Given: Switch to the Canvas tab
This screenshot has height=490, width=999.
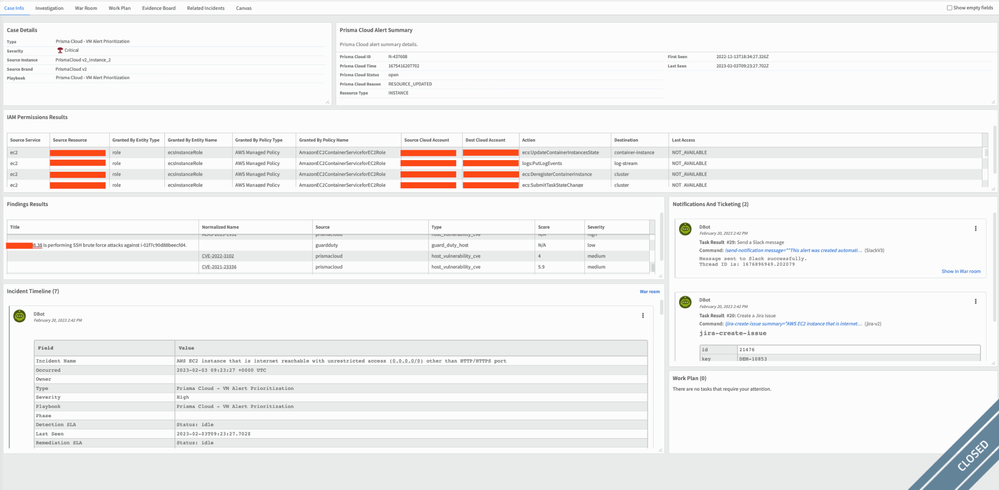Looking at the screenshot, I should click(243, 8).
